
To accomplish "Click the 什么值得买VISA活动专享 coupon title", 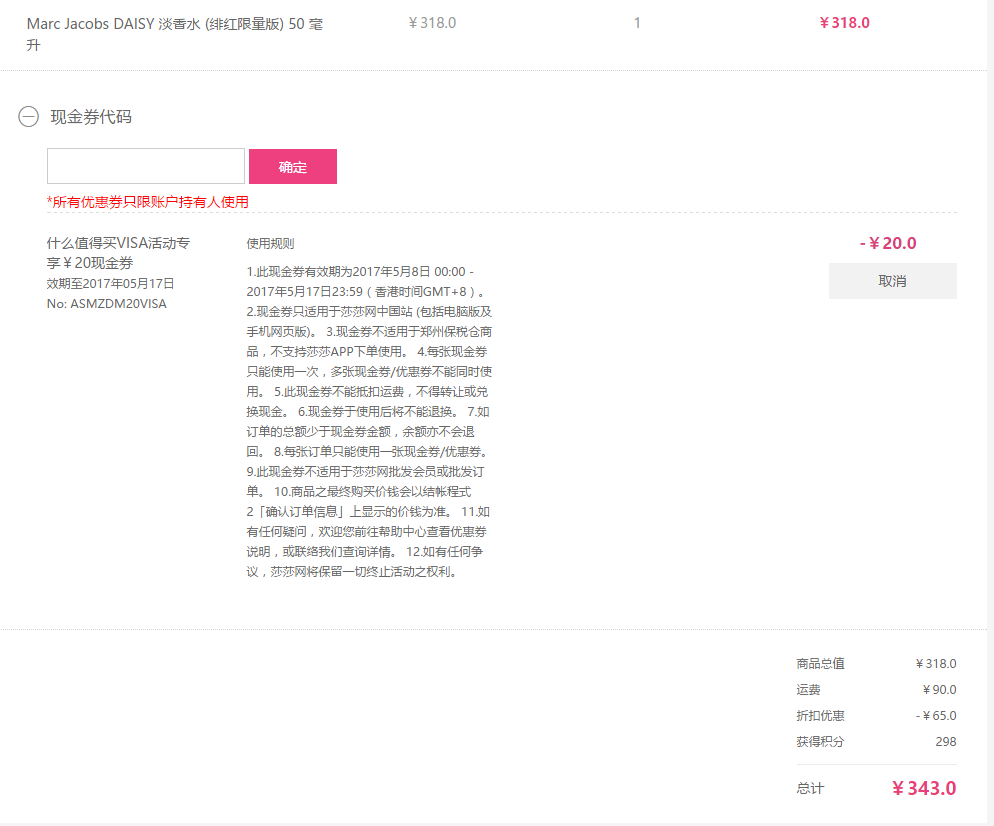I will pos(119,252).
